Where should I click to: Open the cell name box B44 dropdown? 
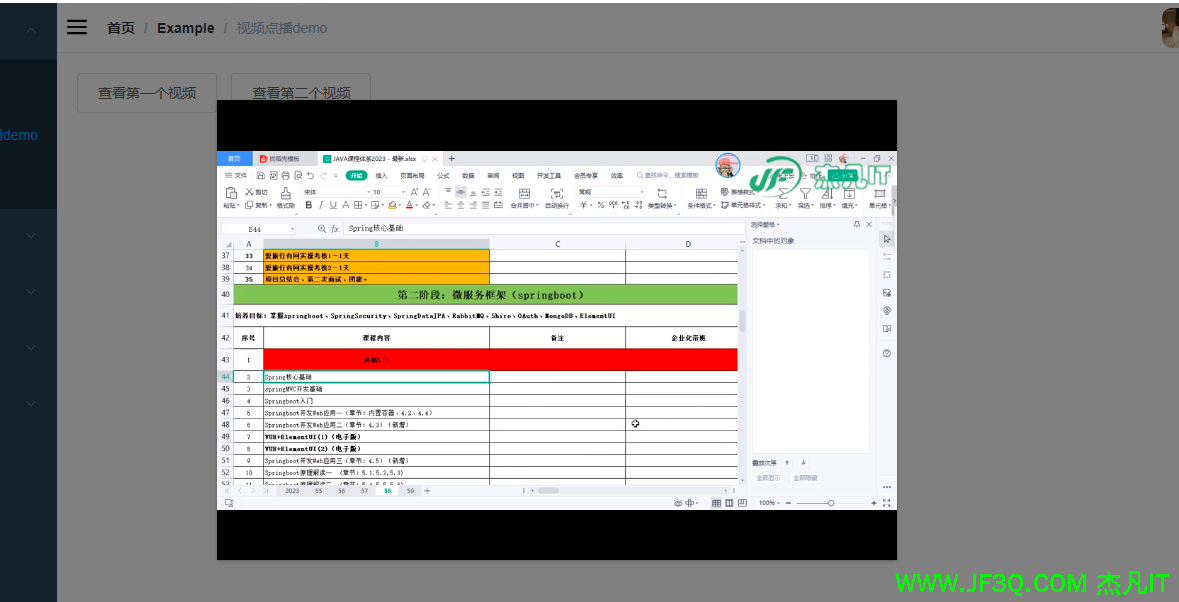pos(292,229)
